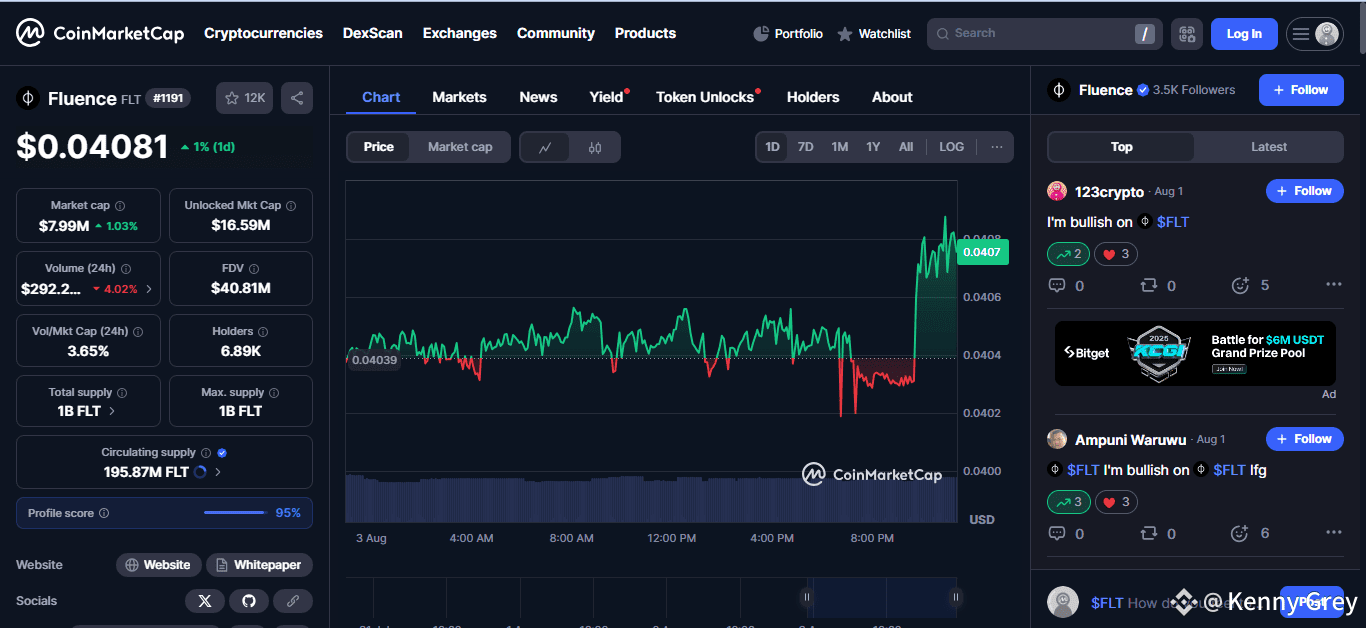This screenshot has height=628, width=1366.
Task: Click Profile score info icon
Action: 104,513
